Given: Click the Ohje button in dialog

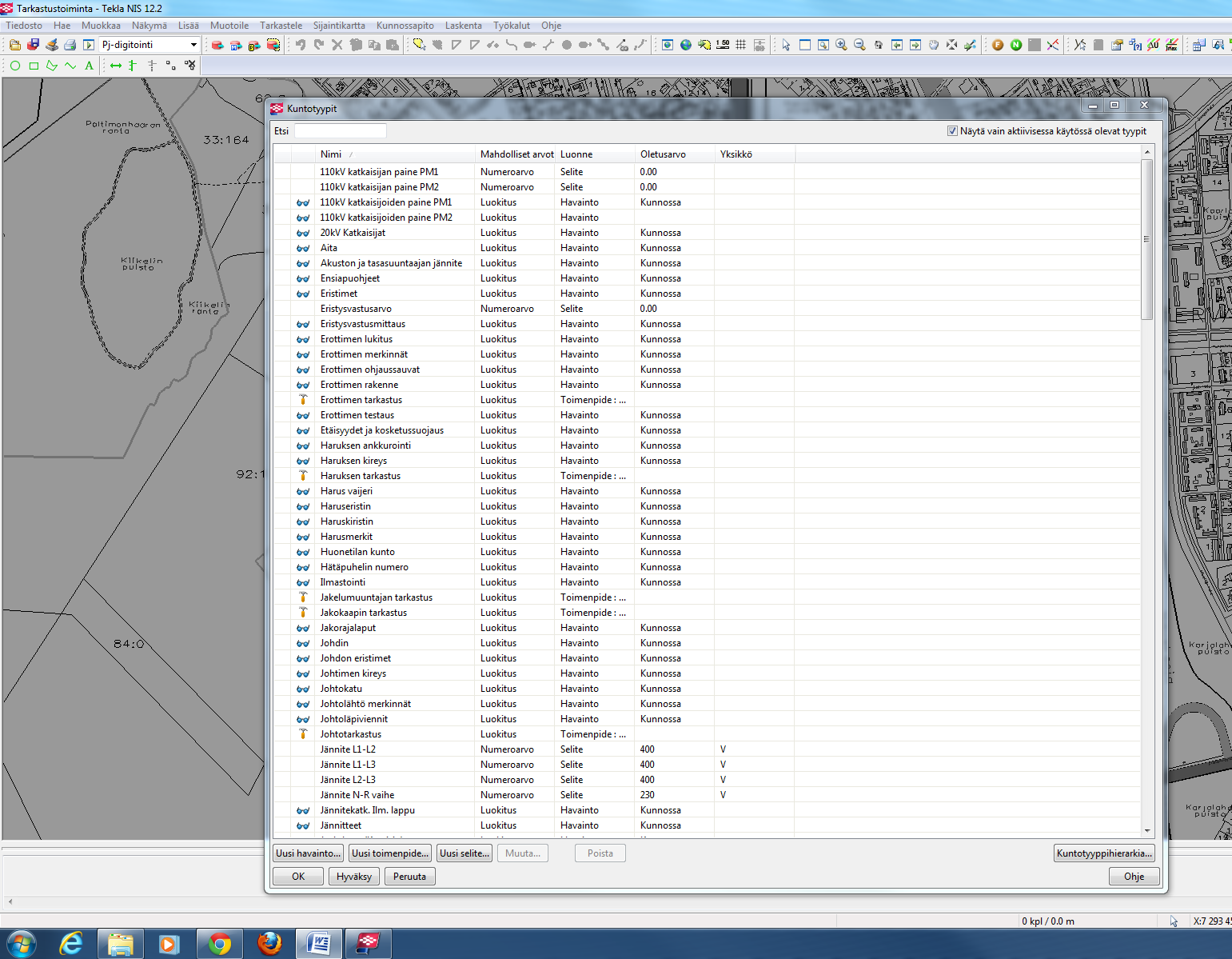Looking at the screenshot, I should 1134,877.
